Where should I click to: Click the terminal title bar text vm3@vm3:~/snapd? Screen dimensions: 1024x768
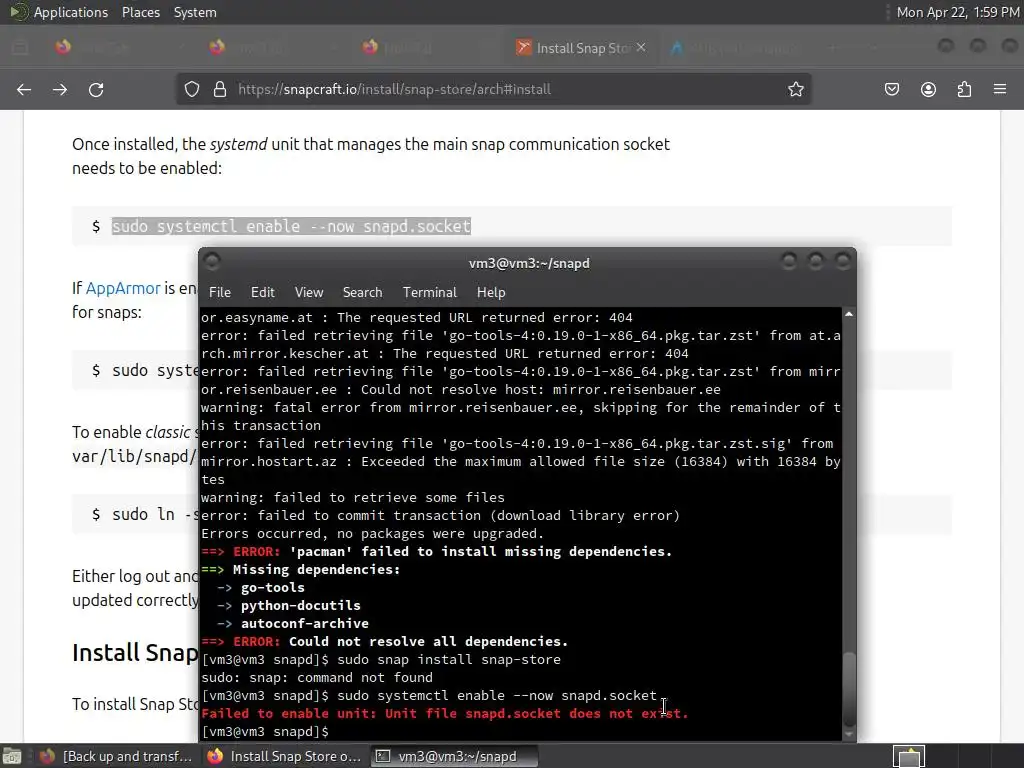529,263
